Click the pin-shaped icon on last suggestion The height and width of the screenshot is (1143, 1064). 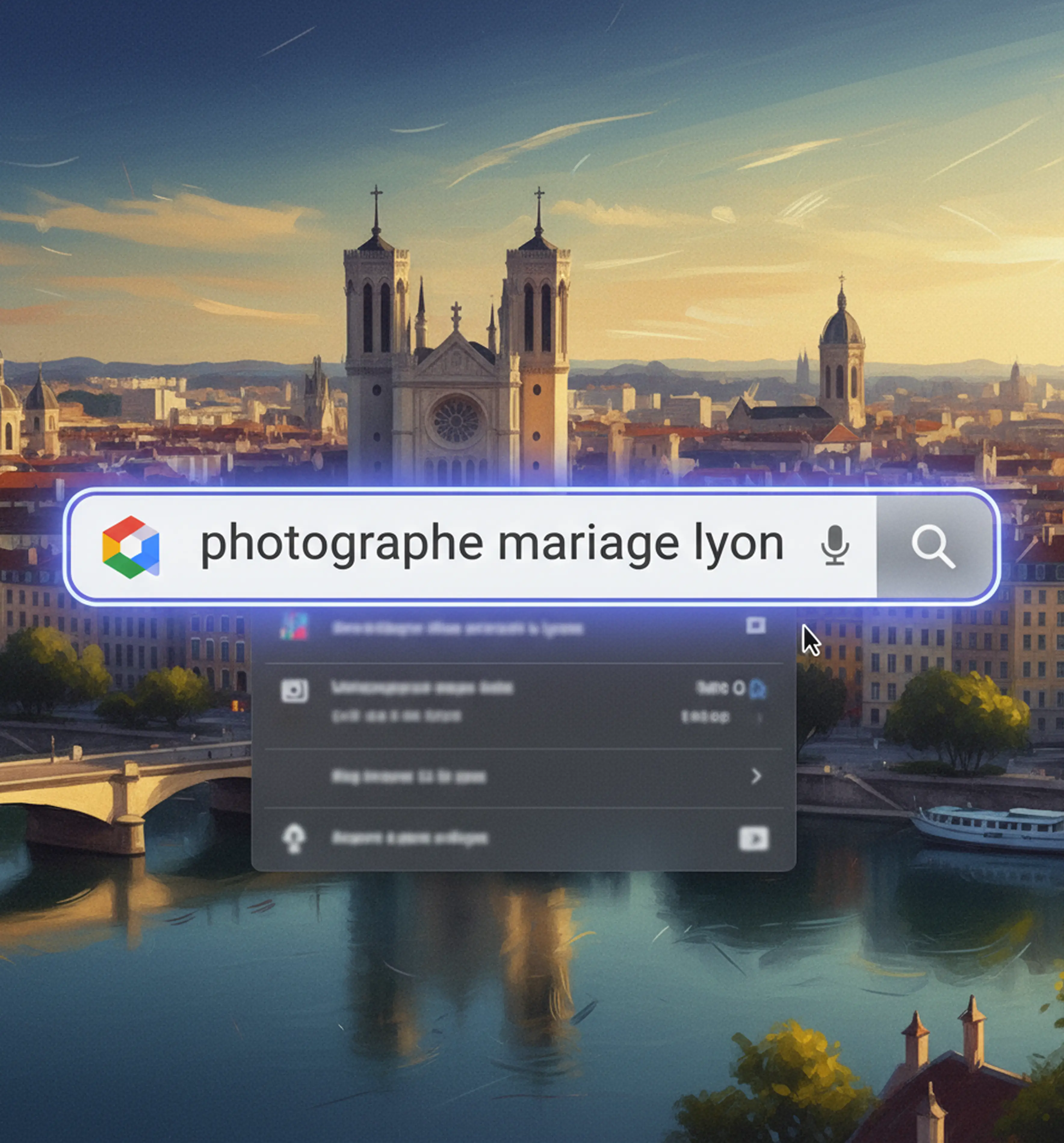(x=294, y=839)
